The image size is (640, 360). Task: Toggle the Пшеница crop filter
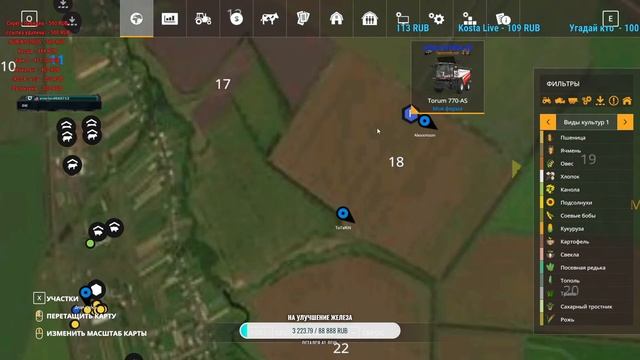tap(587, 138)
